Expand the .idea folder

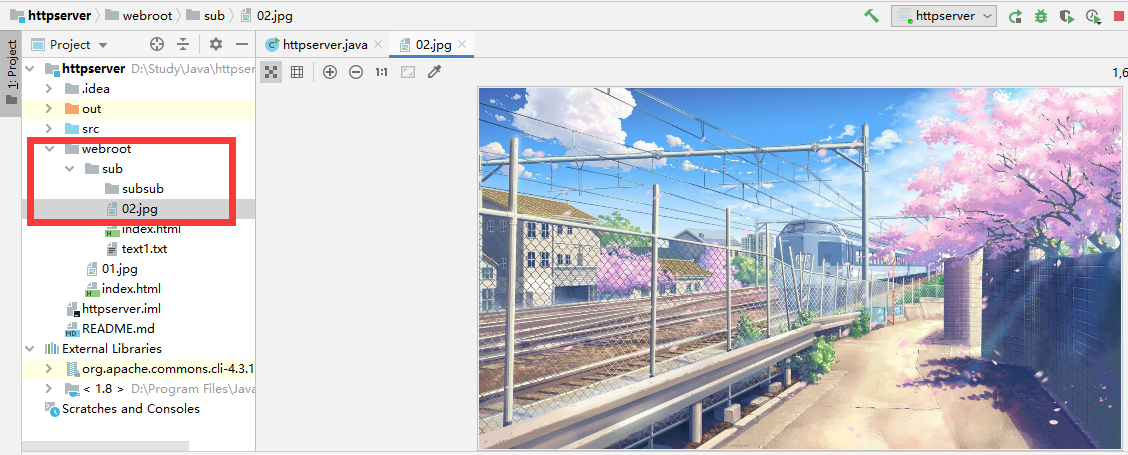[49, 89]
